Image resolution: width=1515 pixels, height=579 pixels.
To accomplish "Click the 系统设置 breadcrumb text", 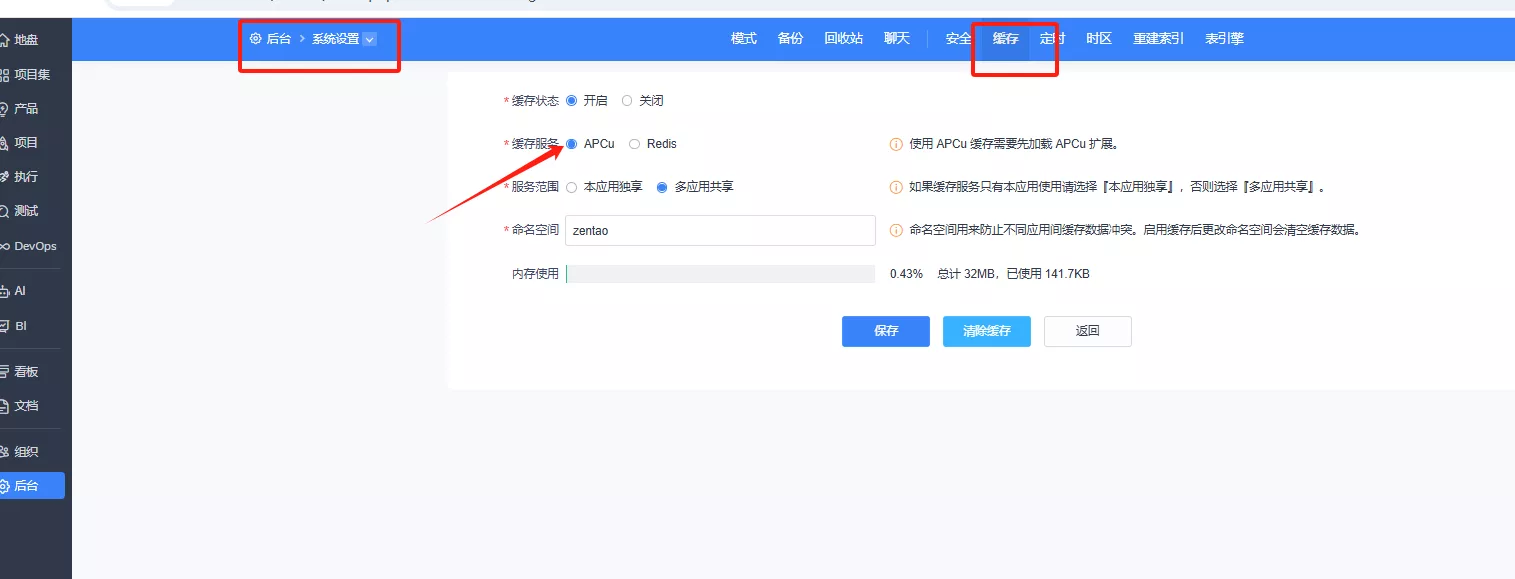I will [x=335, y=39].
